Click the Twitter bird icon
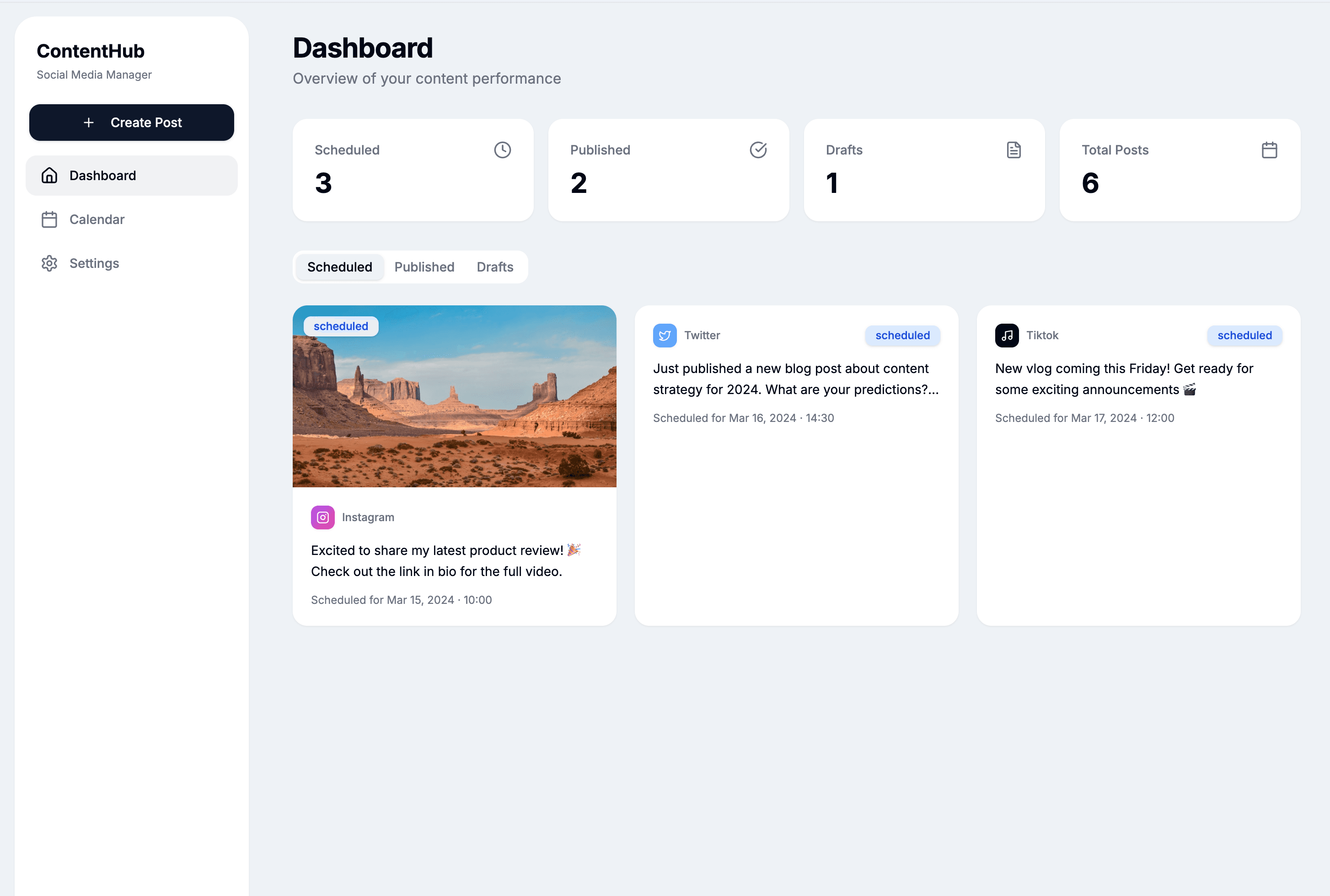1330x896 pixels. click(x=665, y=336)
